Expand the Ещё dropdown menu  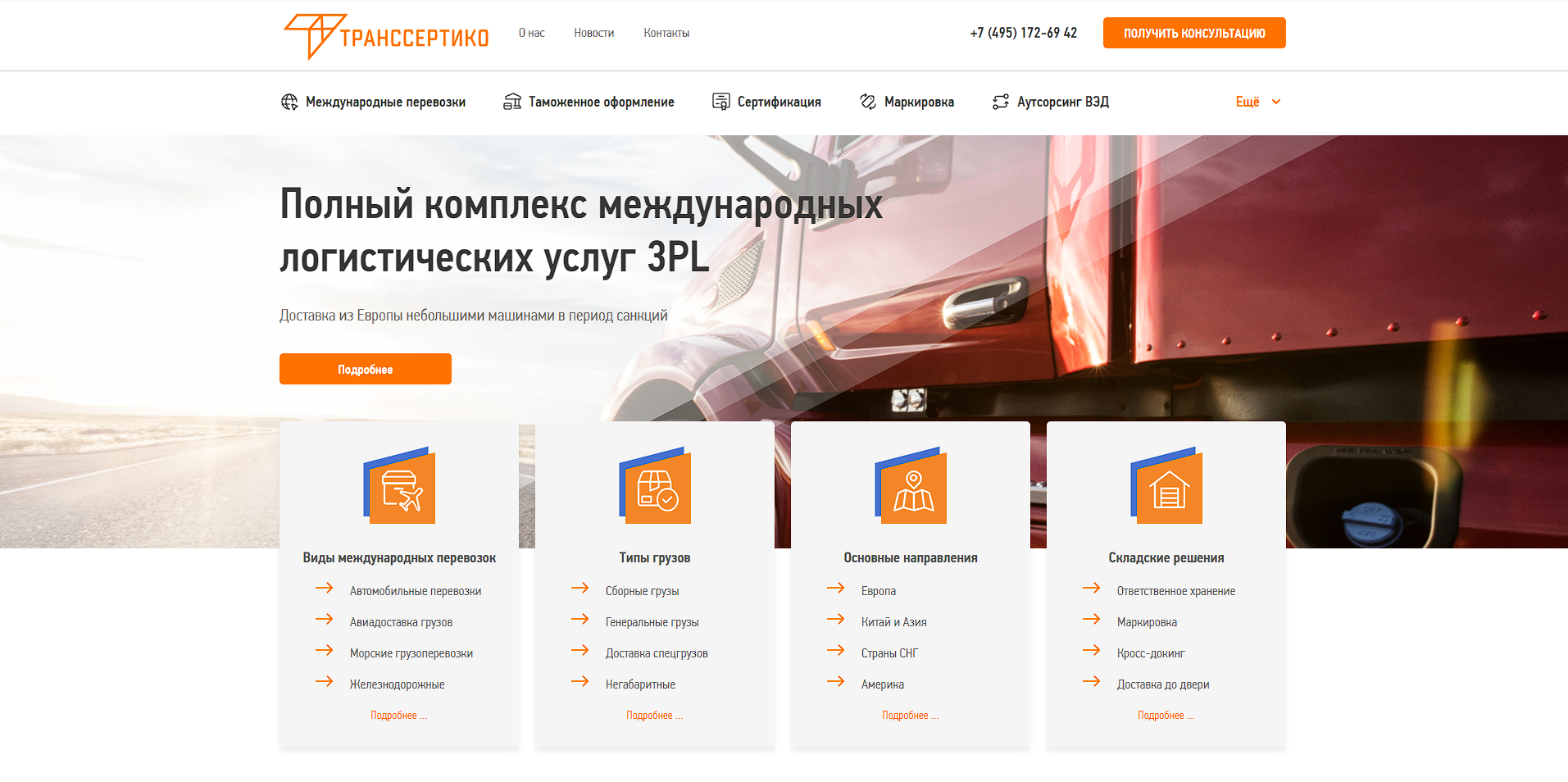point(1257,102)
